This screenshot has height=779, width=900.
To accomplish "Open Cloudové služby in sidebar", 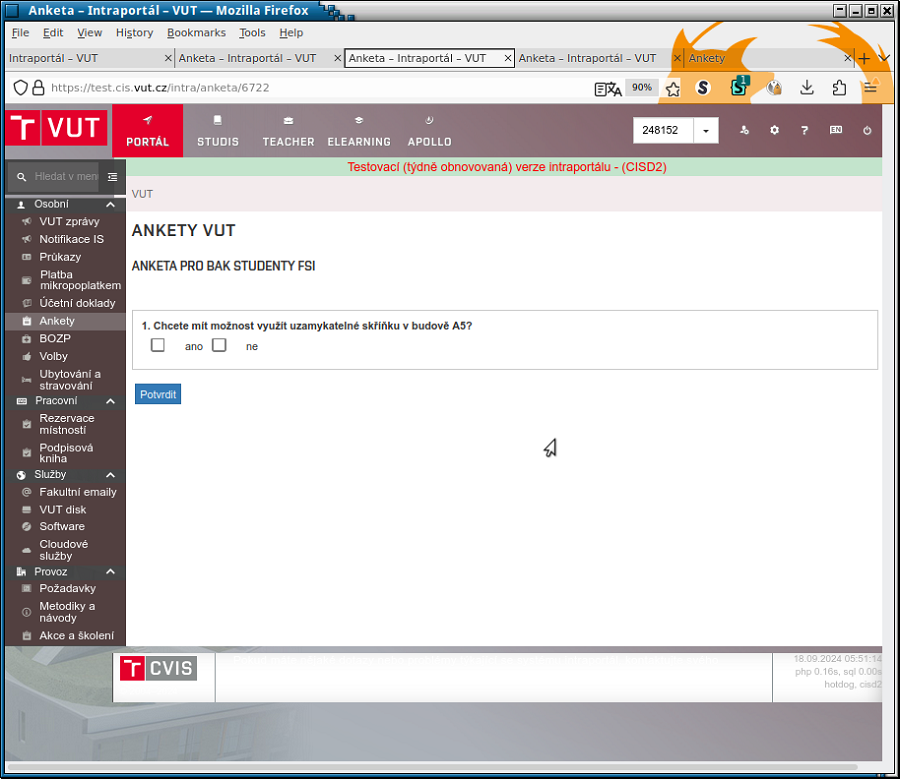I will pos(63,550).
